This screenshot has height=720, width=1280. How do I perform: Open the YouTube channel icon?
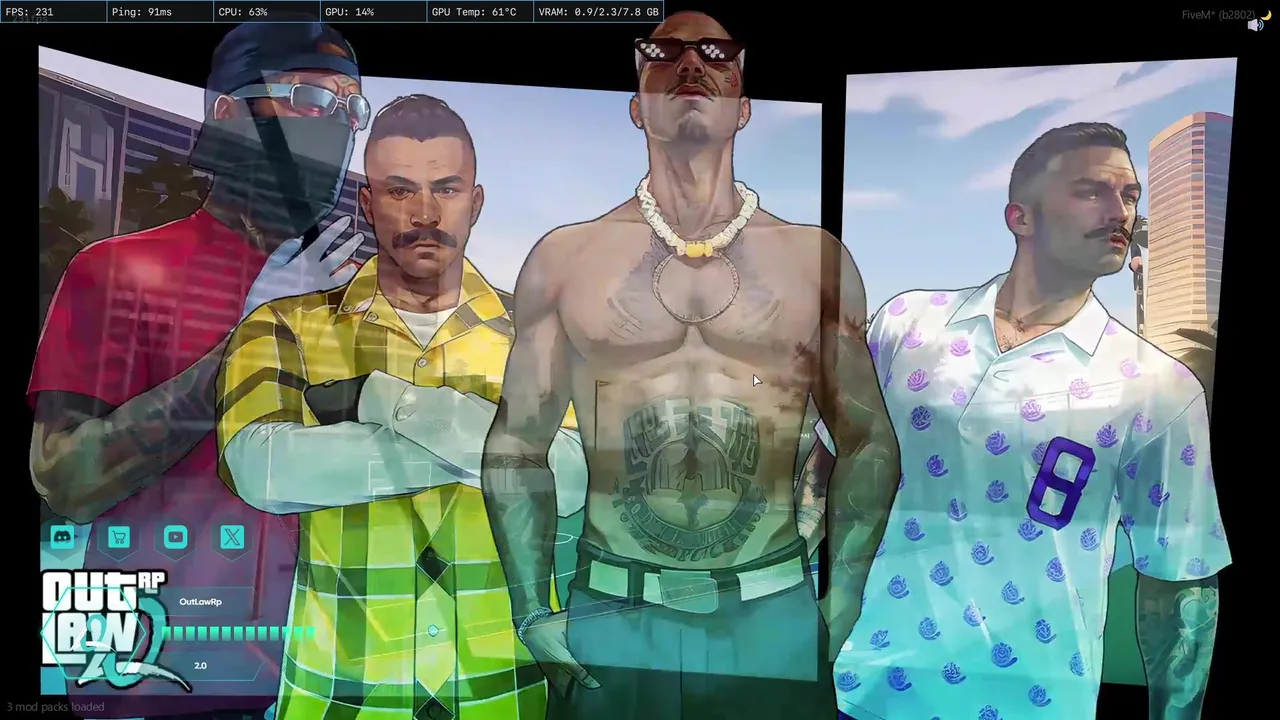(175, 537)
